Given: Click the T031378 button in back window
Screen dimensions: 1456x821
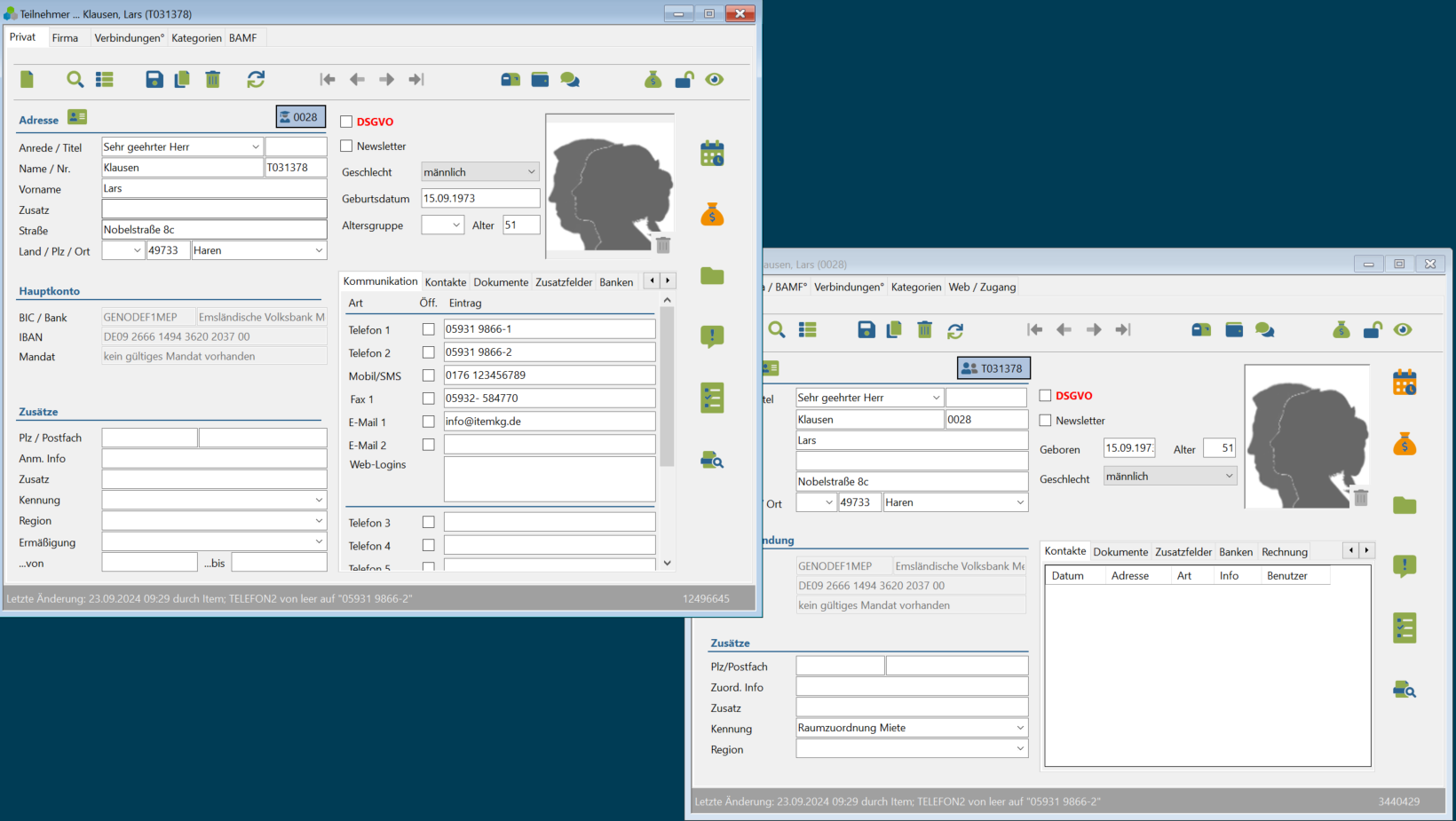Looking at the screenshot, I should [x=993, y=368].
